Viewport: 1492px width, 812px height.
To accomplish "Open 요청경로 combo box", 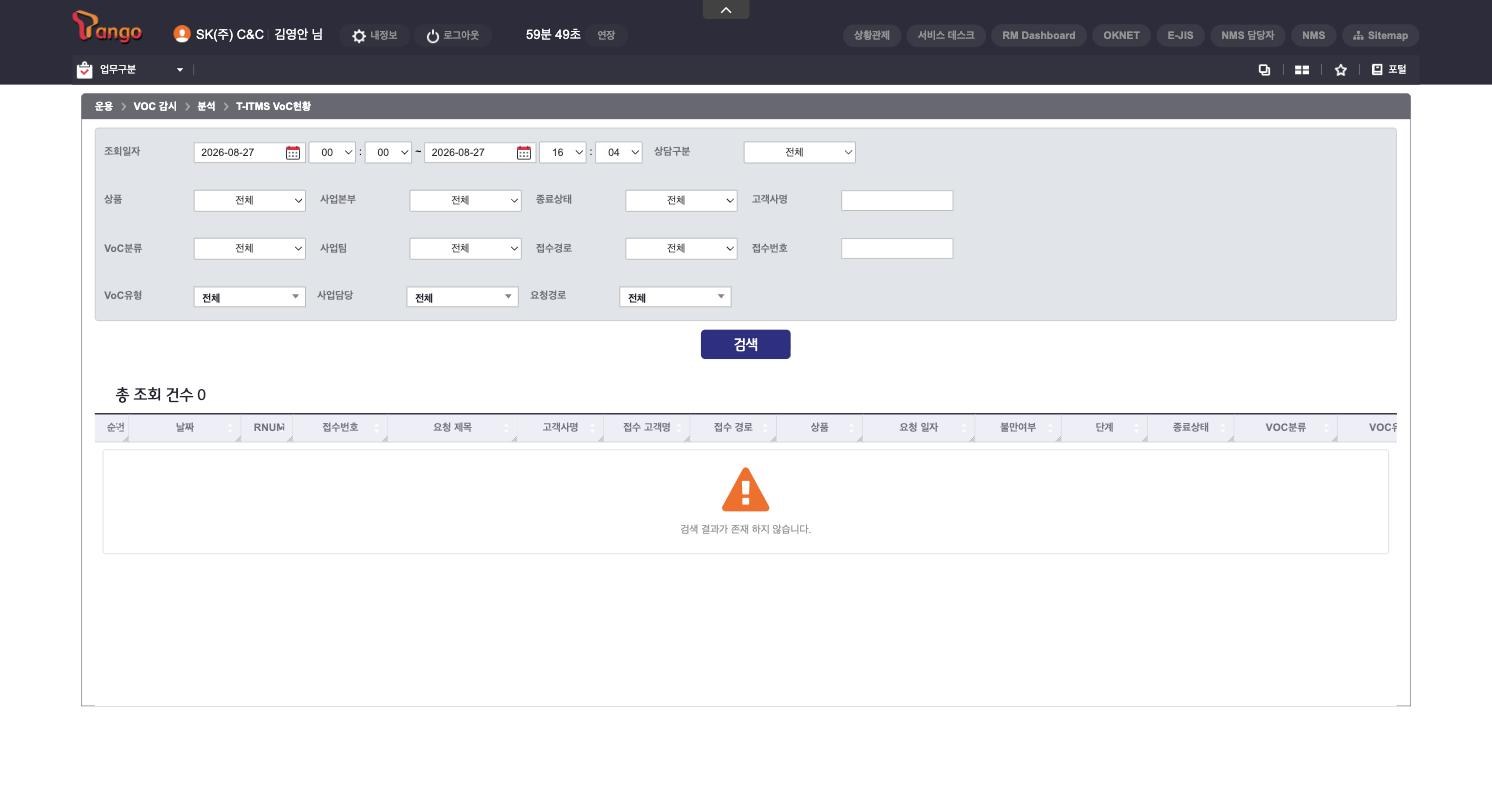I will click(676, 297).
